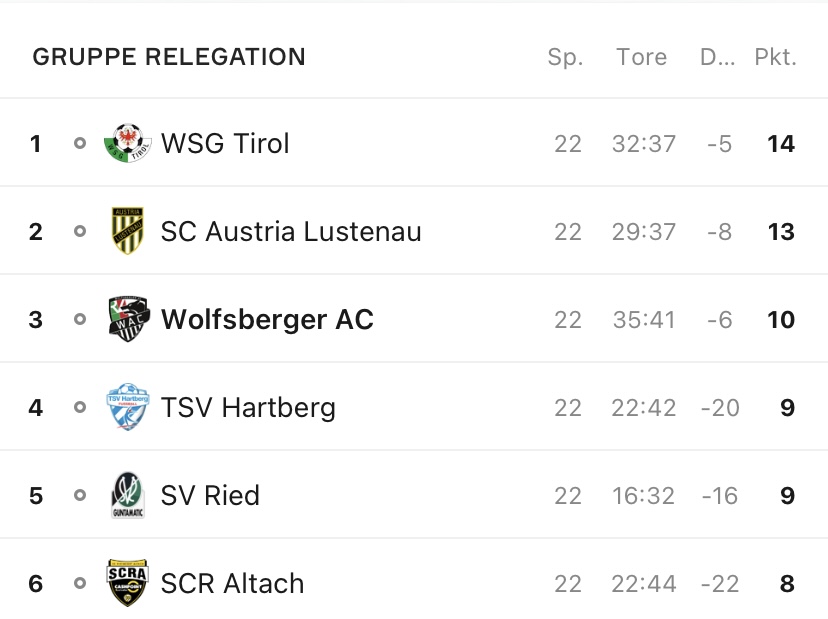Image resolution: width=828 pixels, height=619 pixels.
Task: Open the SV Ried emblem
Action: [128, 495]
